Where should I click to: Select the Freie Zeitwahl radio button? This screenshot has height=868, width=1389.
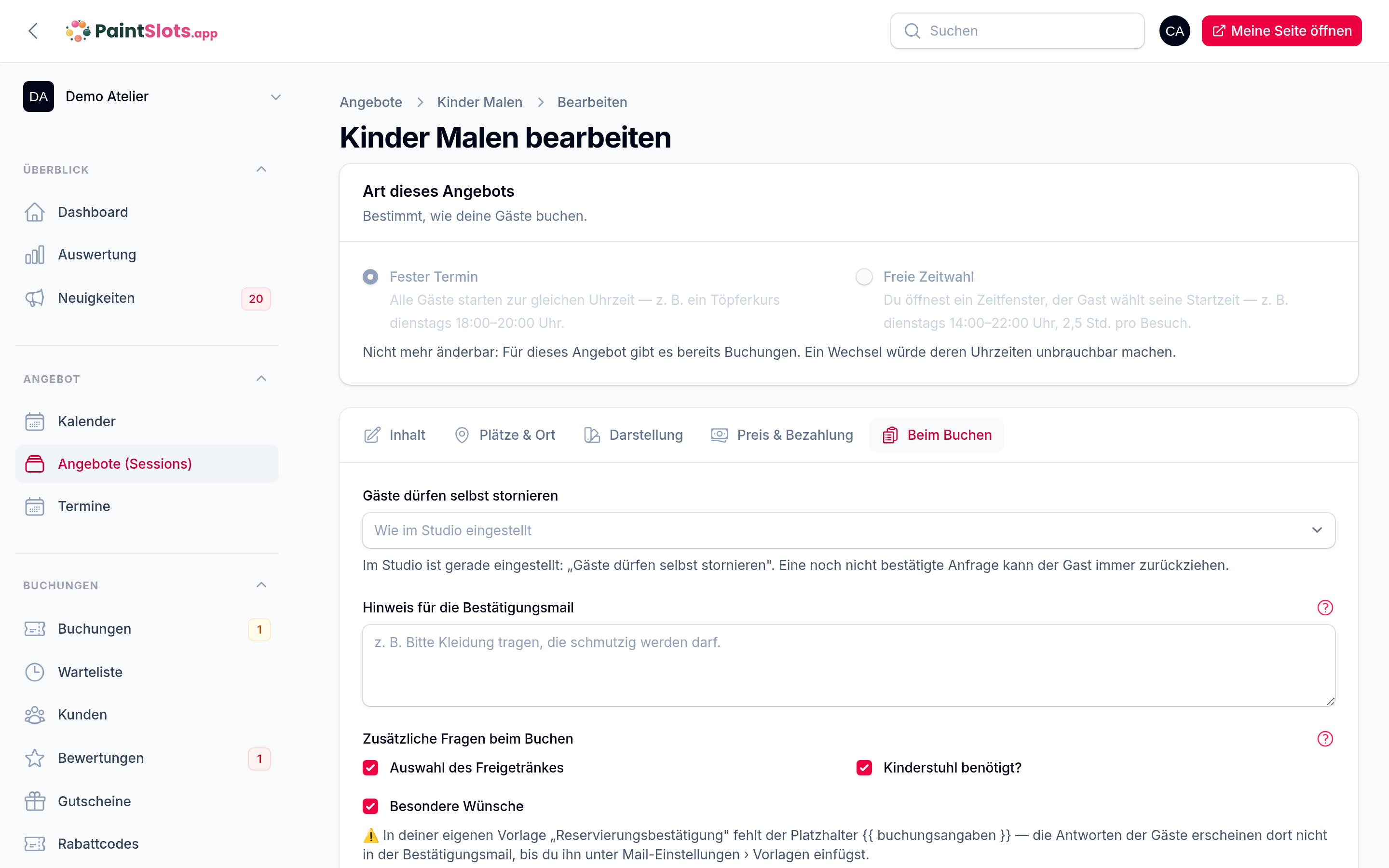(x=864, y=277)
